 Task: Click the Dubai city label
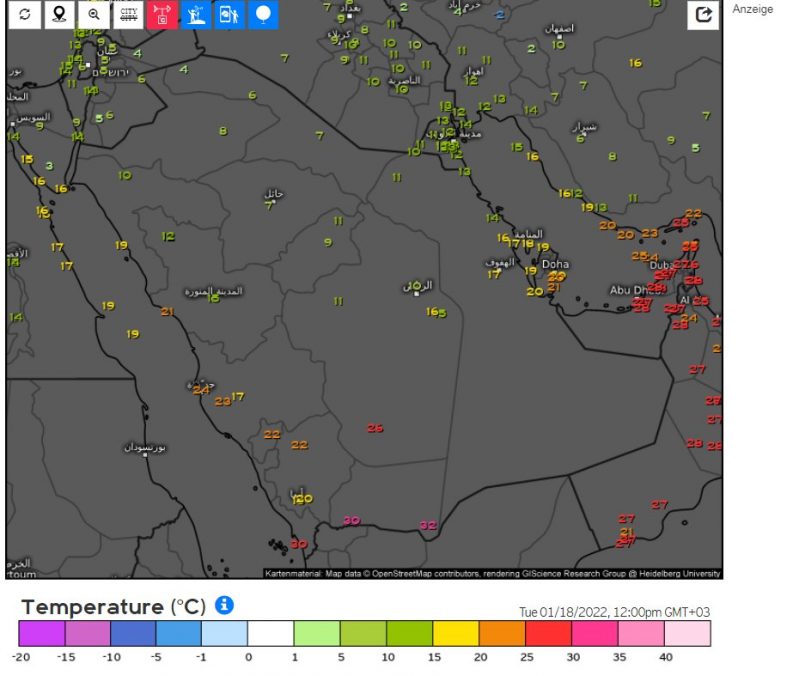662,265
